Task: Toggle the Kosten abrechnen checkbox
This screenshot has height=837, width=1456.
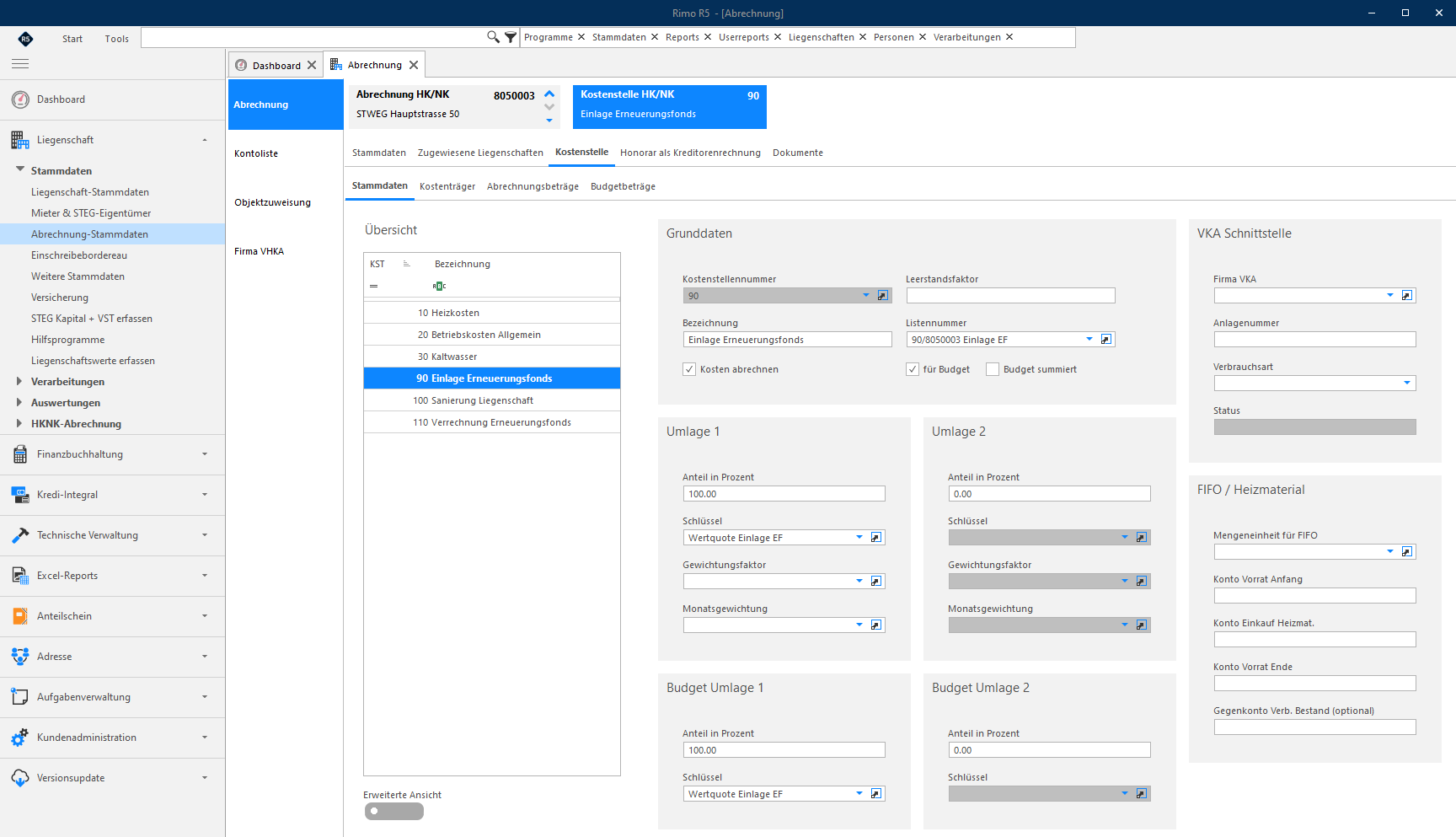Action: [689, 369]
